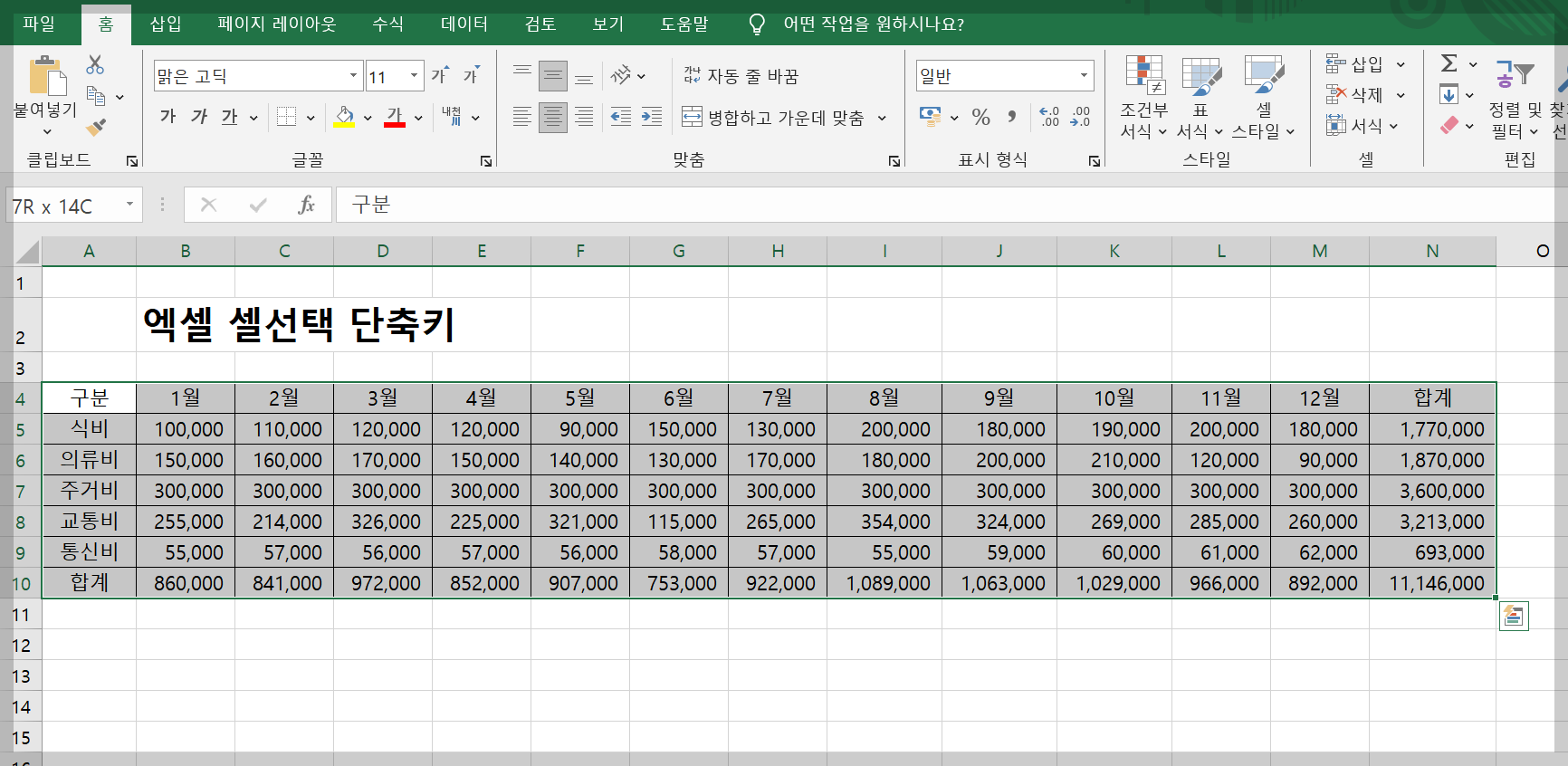Open the 파일 tab
This screenshot has width=1568, height=766.
pyautogui.click(x=39, y=24)
